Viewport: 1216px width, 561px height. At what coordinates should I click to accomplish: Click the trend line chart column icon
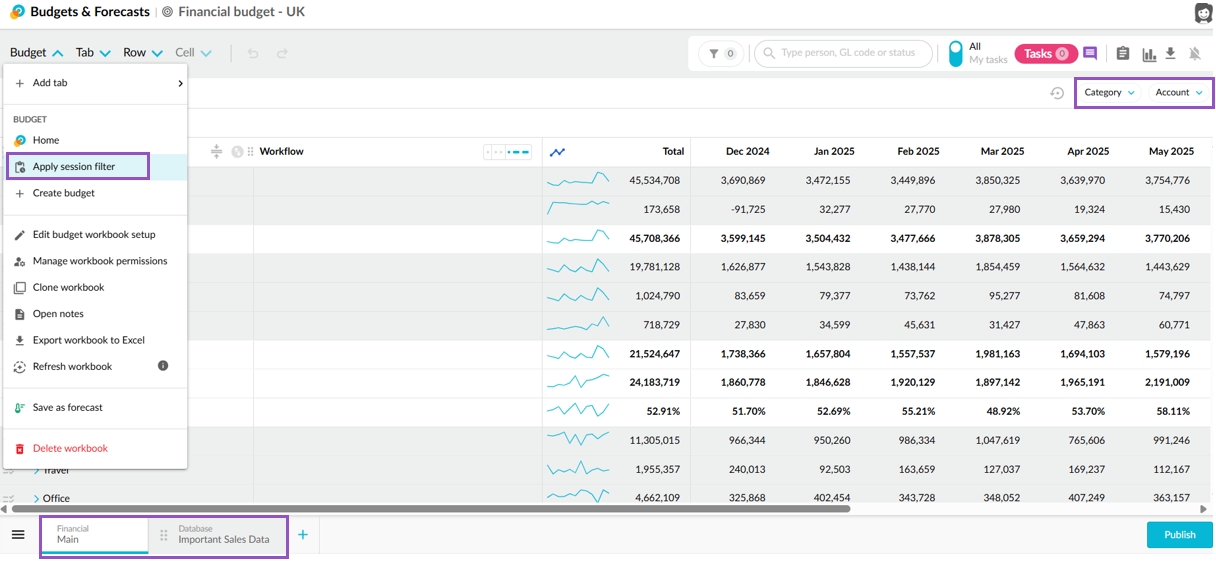pos(557,152)
